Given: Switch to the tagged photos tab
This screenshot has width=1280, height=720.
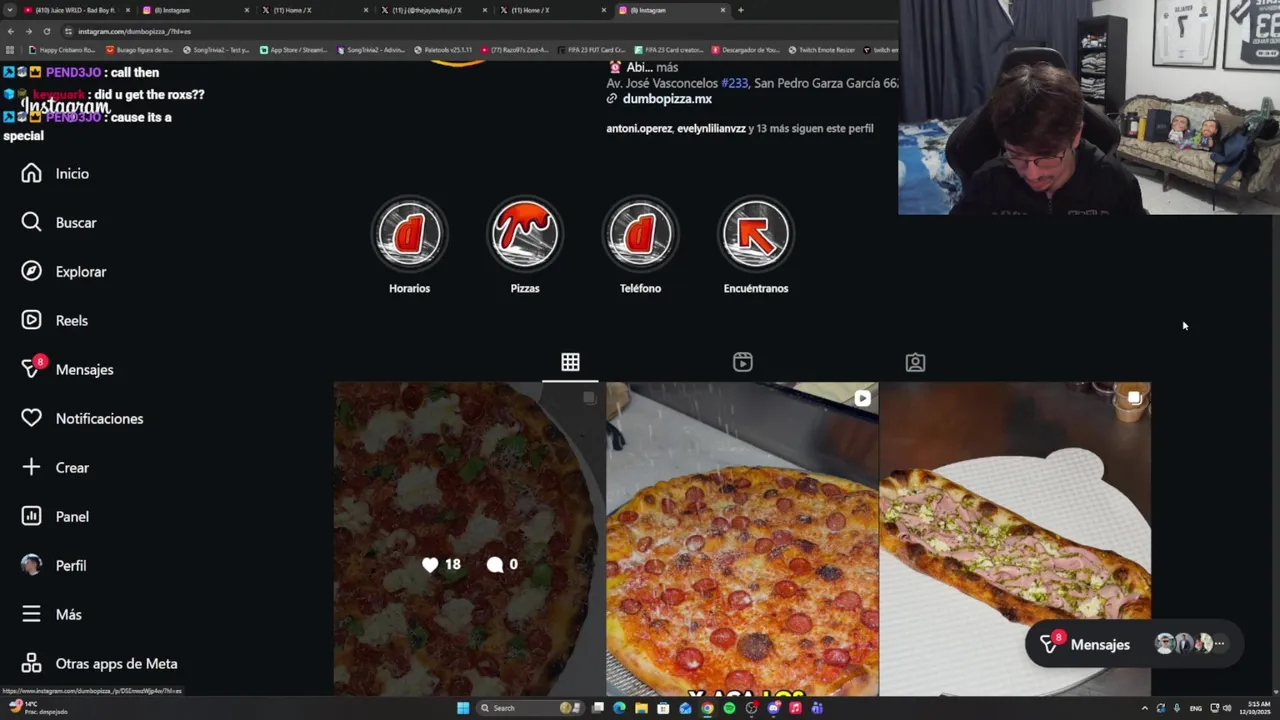Looking at the screenshot, I should [915, 362].
